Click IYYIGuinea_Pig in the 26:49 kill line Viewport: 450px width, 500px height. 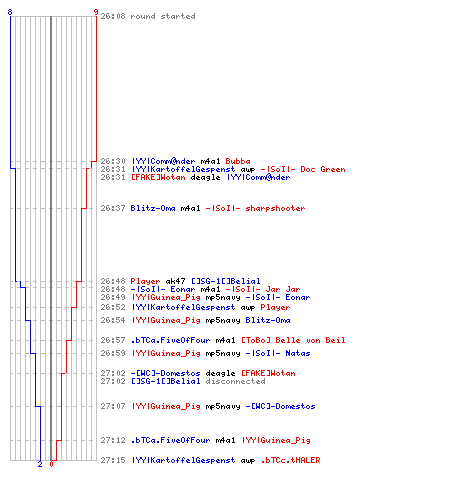[x=166, y=297]
